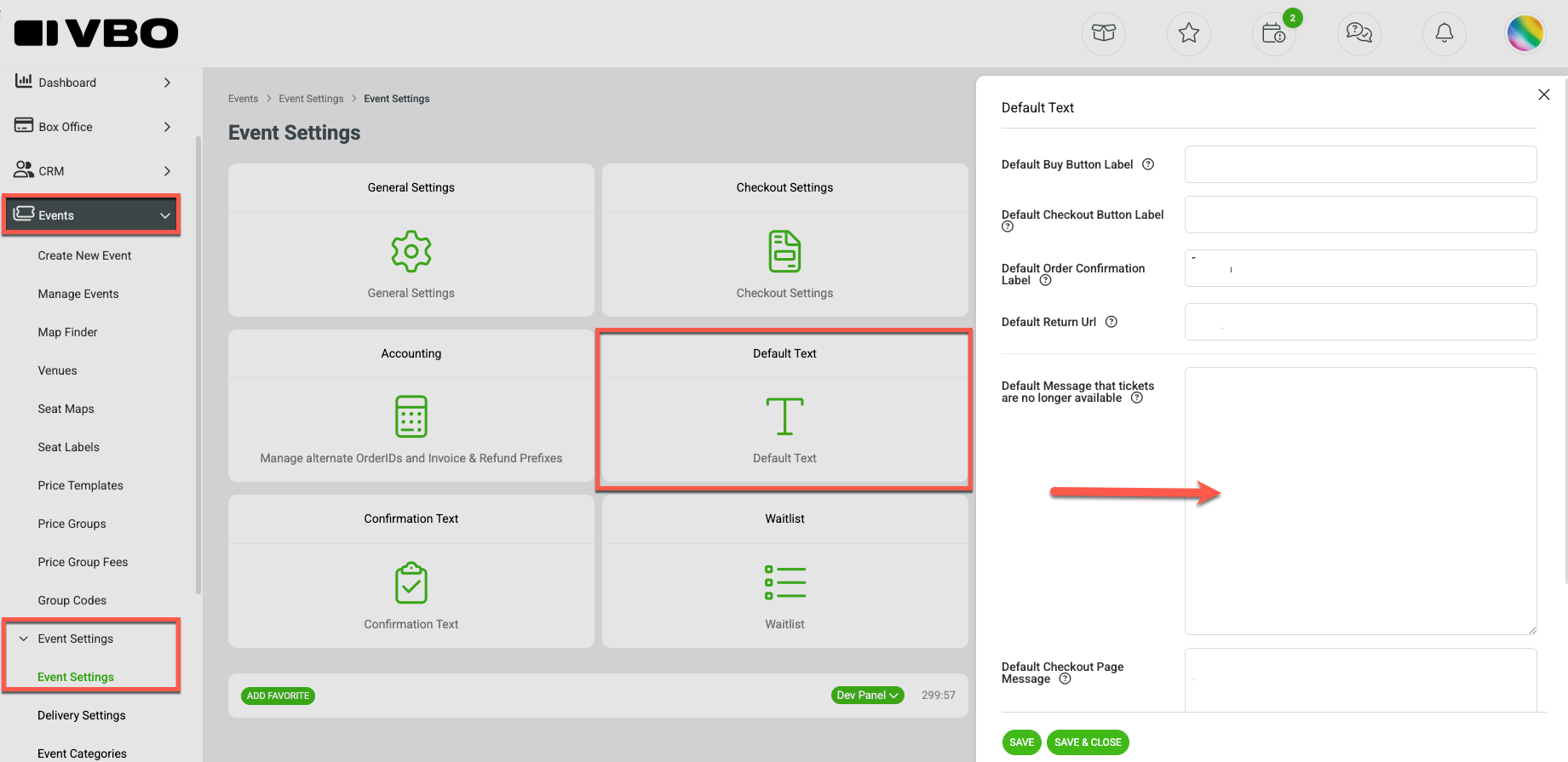Click the Default Text T icon
This screenshot has height=762, width=1568.
[784, 416]
